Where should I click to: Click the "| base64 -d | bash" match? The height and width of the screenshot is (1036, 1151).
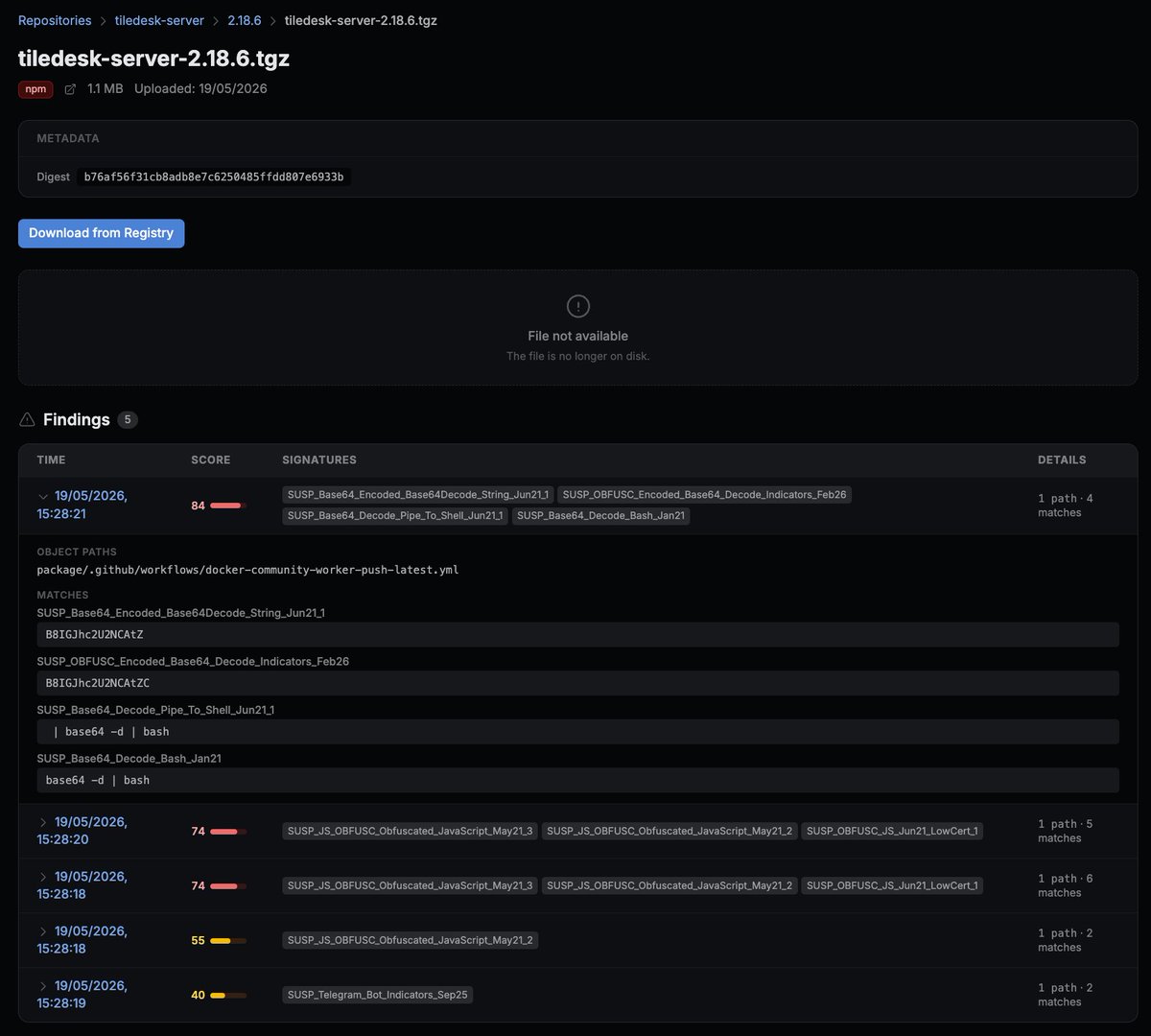point(577,732)
